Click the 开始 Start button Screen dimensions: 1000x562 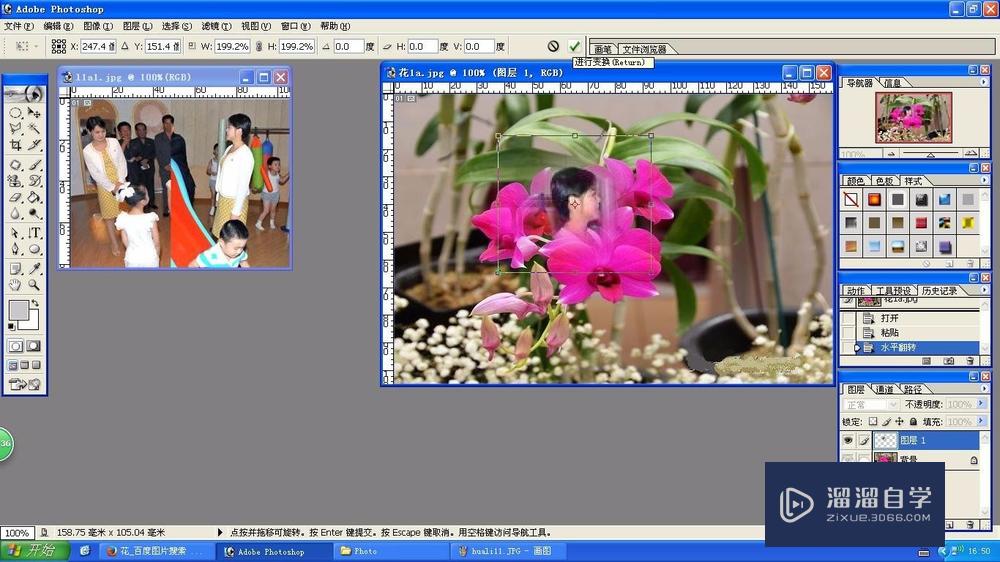click(x=34, y=551)
